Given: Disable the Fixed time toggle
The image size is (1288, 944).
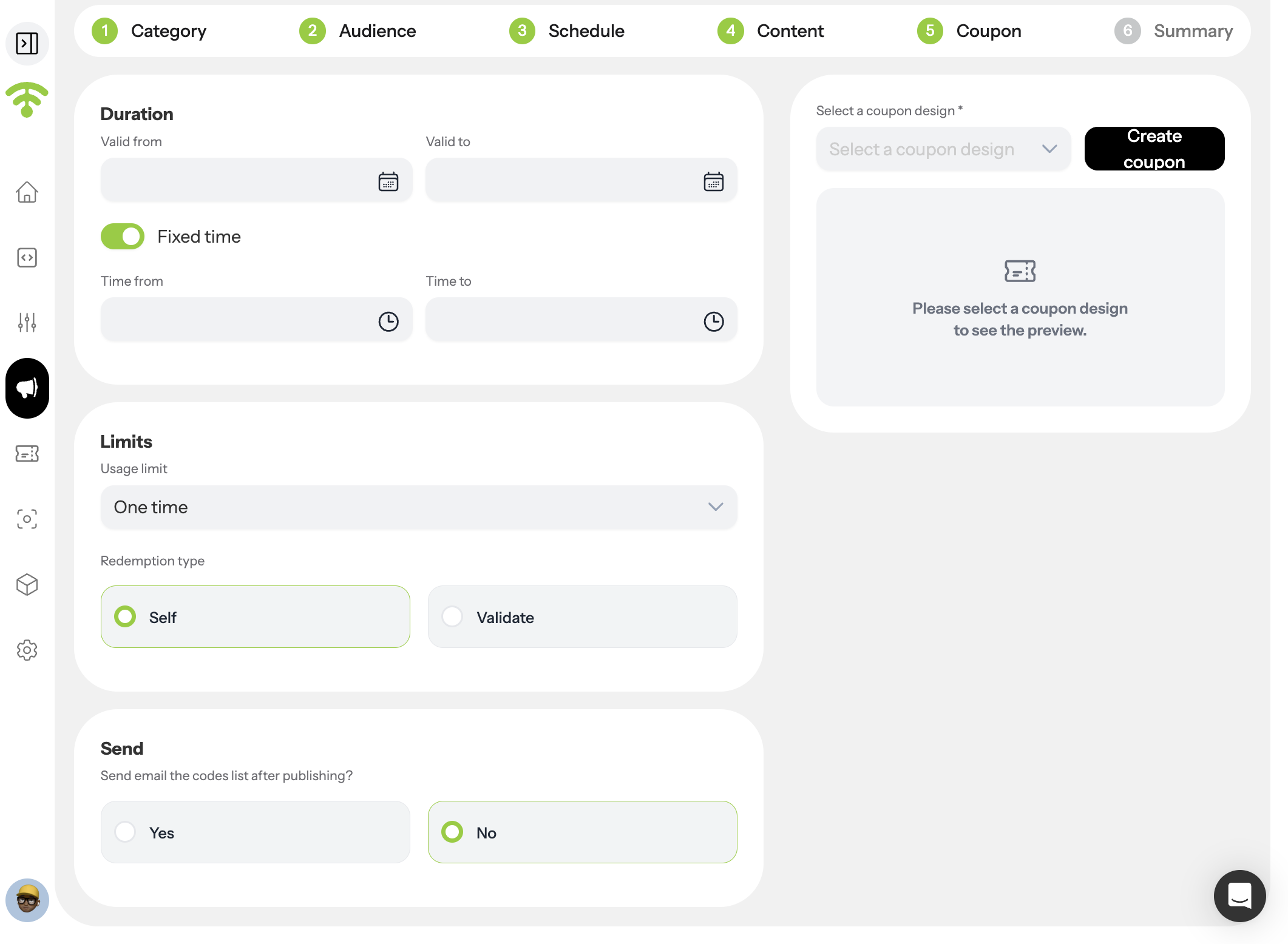Looking at the screenshot, I should coord(123,237).
